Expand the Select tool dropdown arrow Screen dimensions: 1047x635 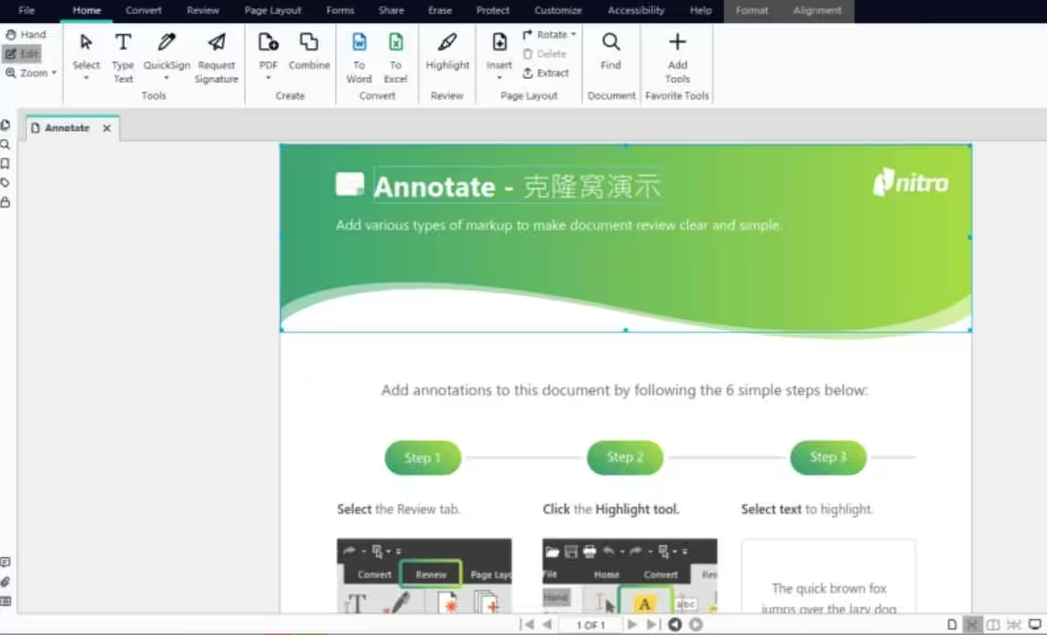pyautogui.click(x=86, y=78)
